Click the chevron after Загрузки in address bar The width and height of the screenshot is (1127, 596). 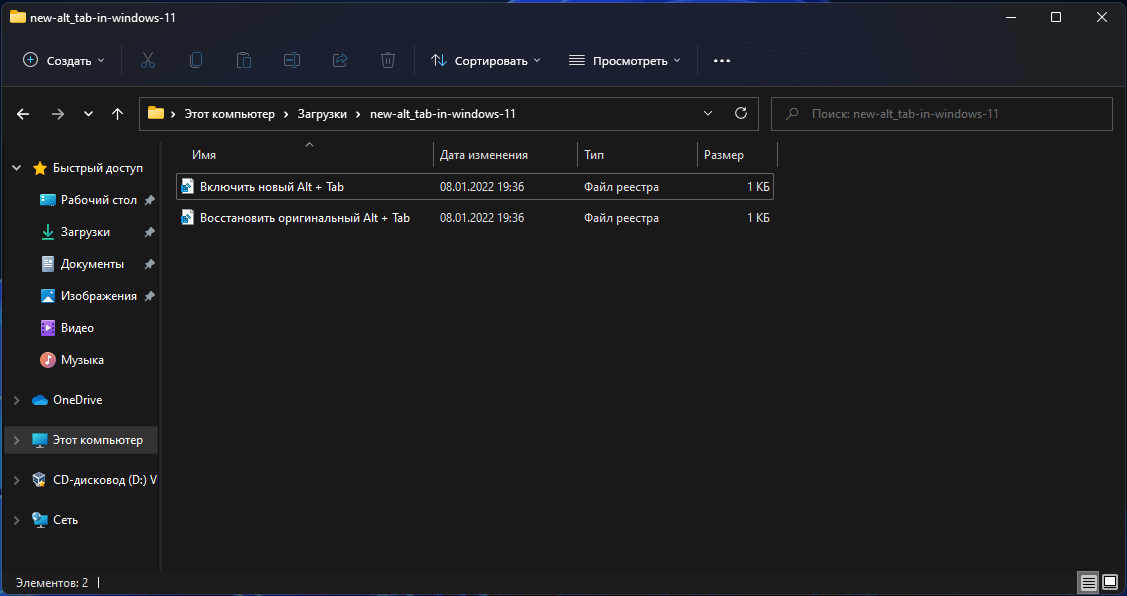click(359, 114)
